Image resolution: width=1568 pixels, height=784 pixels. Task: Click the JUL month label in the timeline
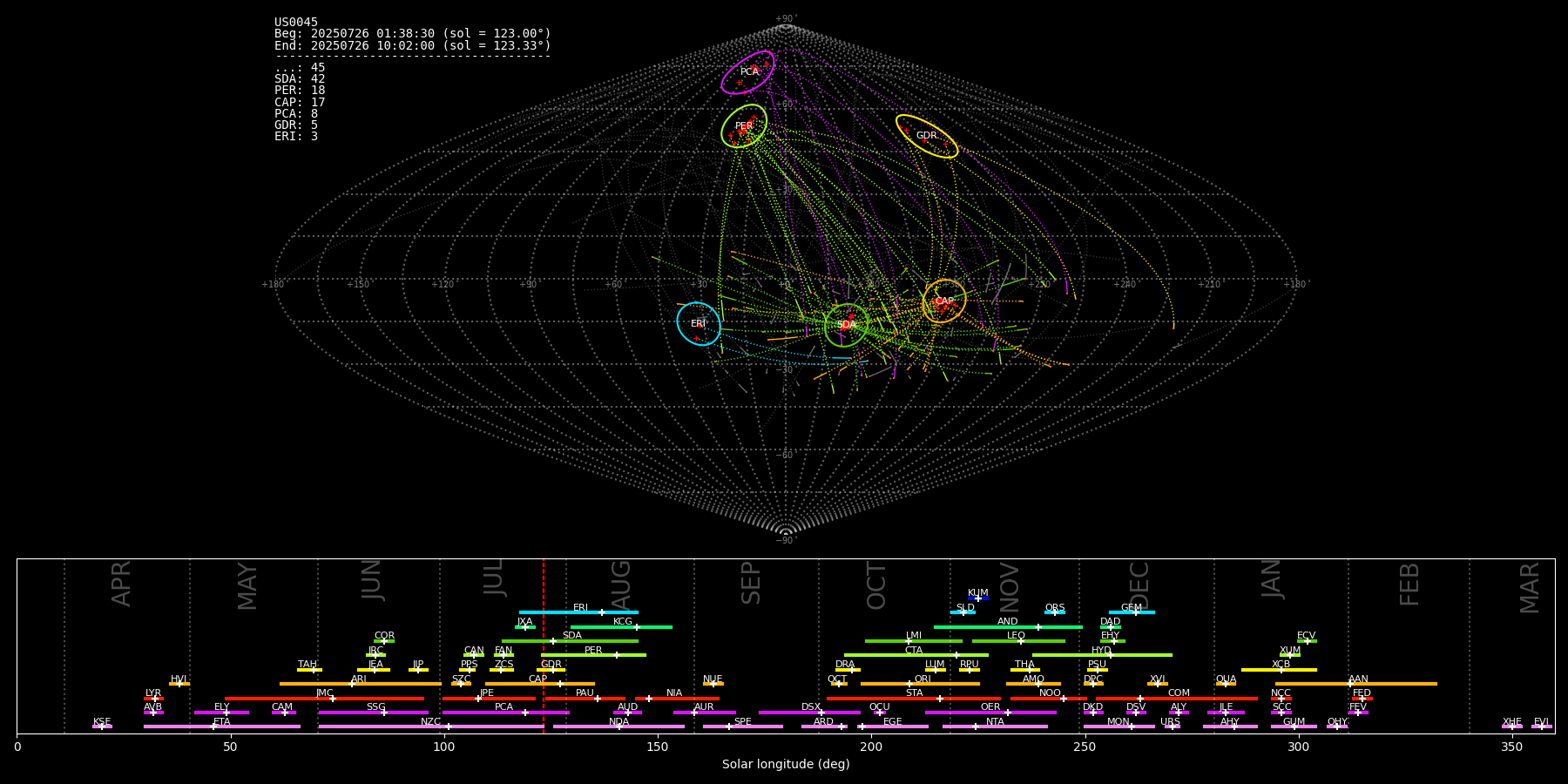point(493,578)
